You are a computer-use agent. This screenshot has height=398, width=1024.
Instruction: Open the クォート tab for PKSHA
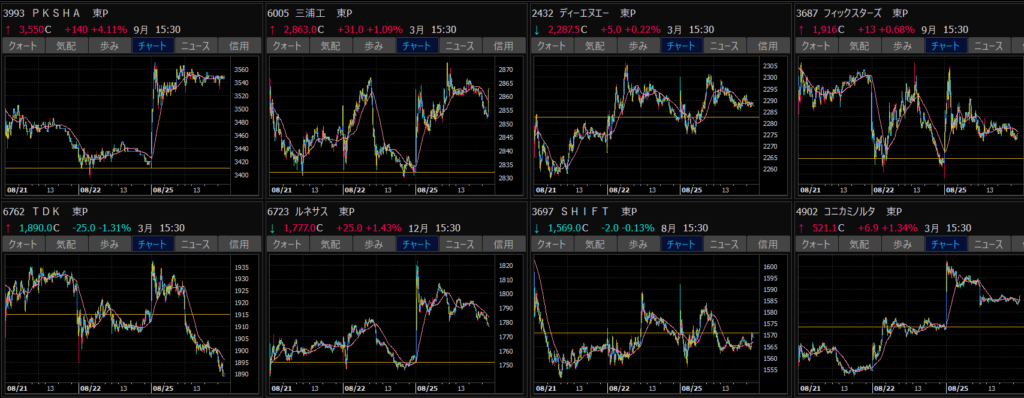(24, 46)
